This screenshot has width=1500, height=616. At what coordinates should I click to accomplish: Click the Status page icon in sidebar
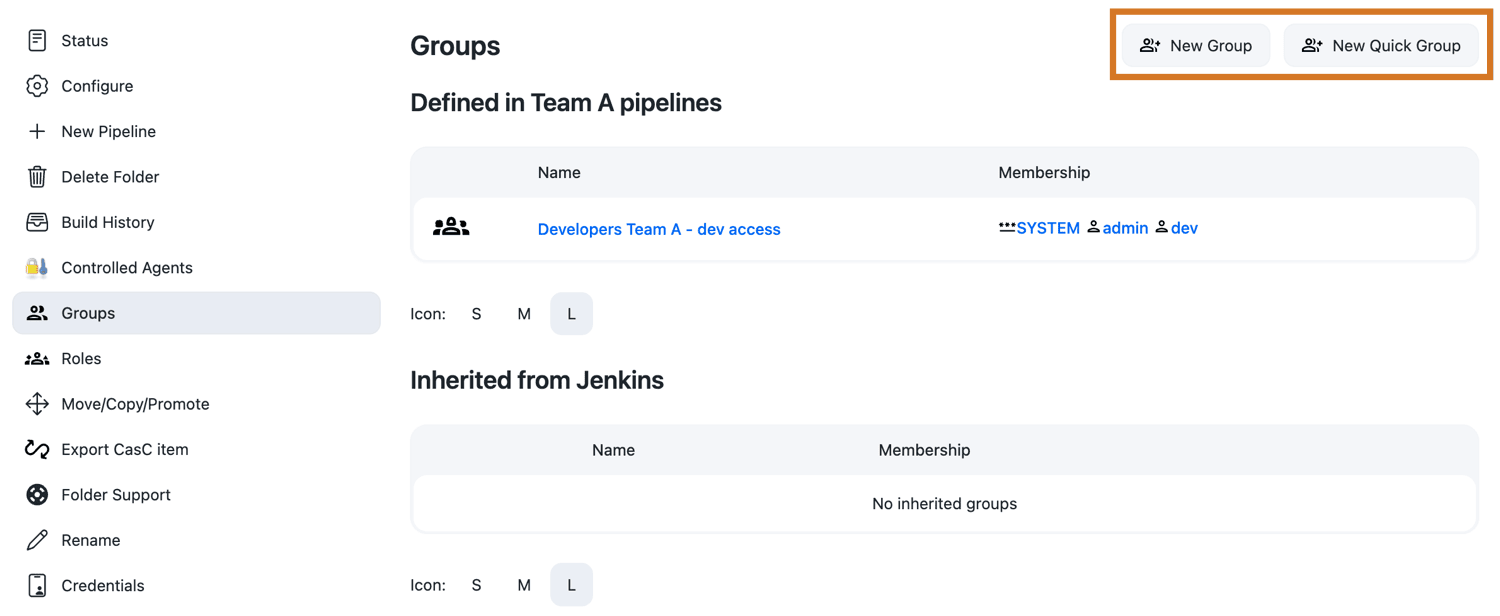tap(37, 40)
